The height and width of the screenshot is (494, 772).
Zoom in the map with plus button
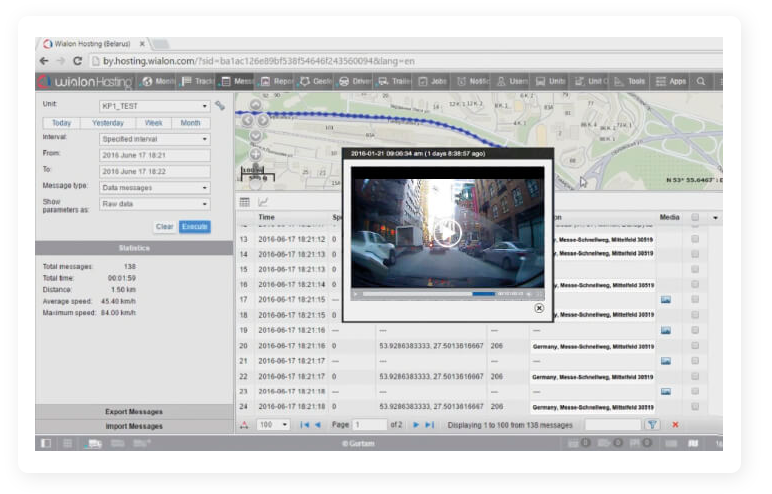(x=256, y=155)
